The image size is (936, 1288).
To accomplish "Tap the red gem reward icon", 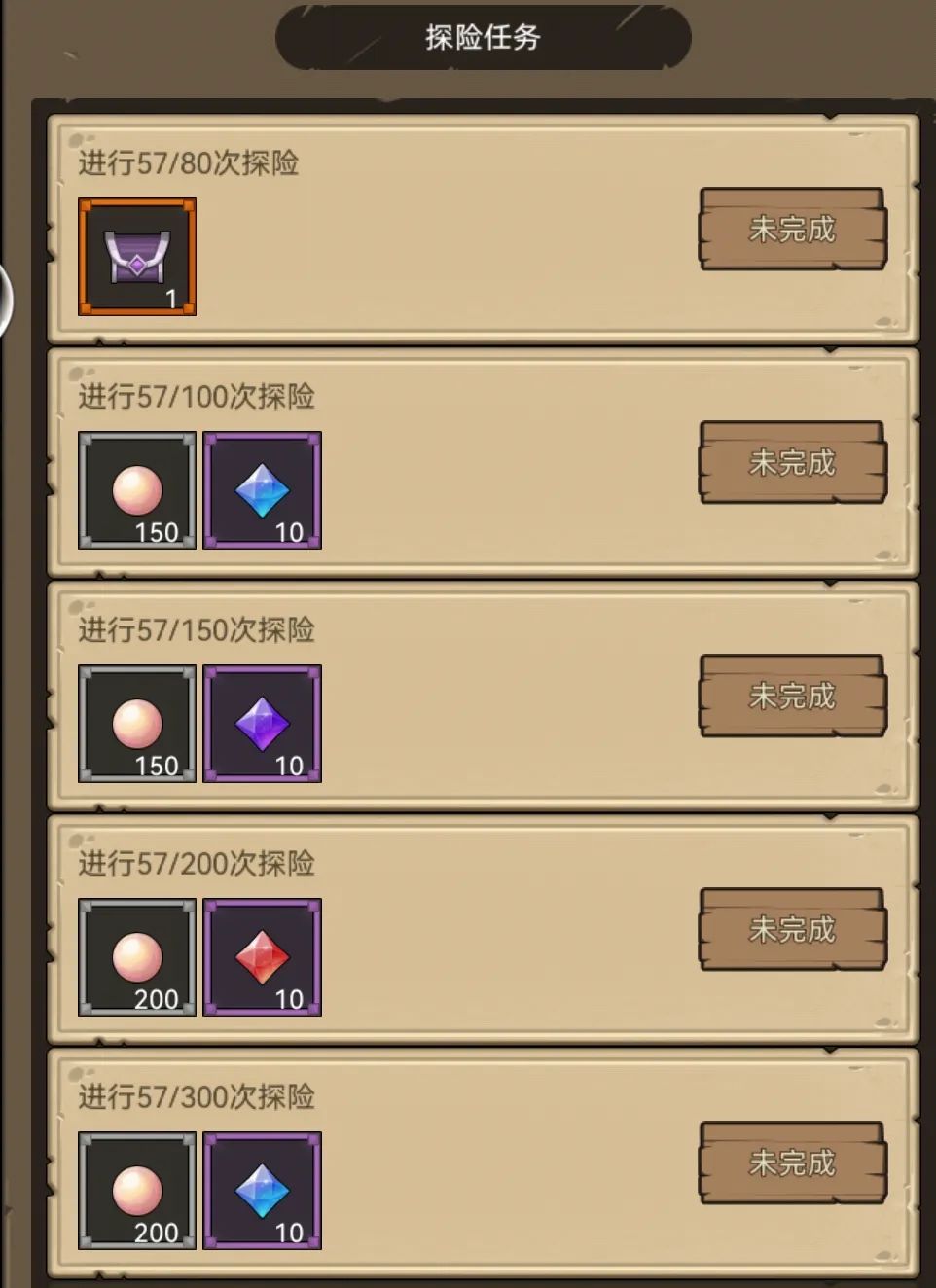I will point(263,957).
